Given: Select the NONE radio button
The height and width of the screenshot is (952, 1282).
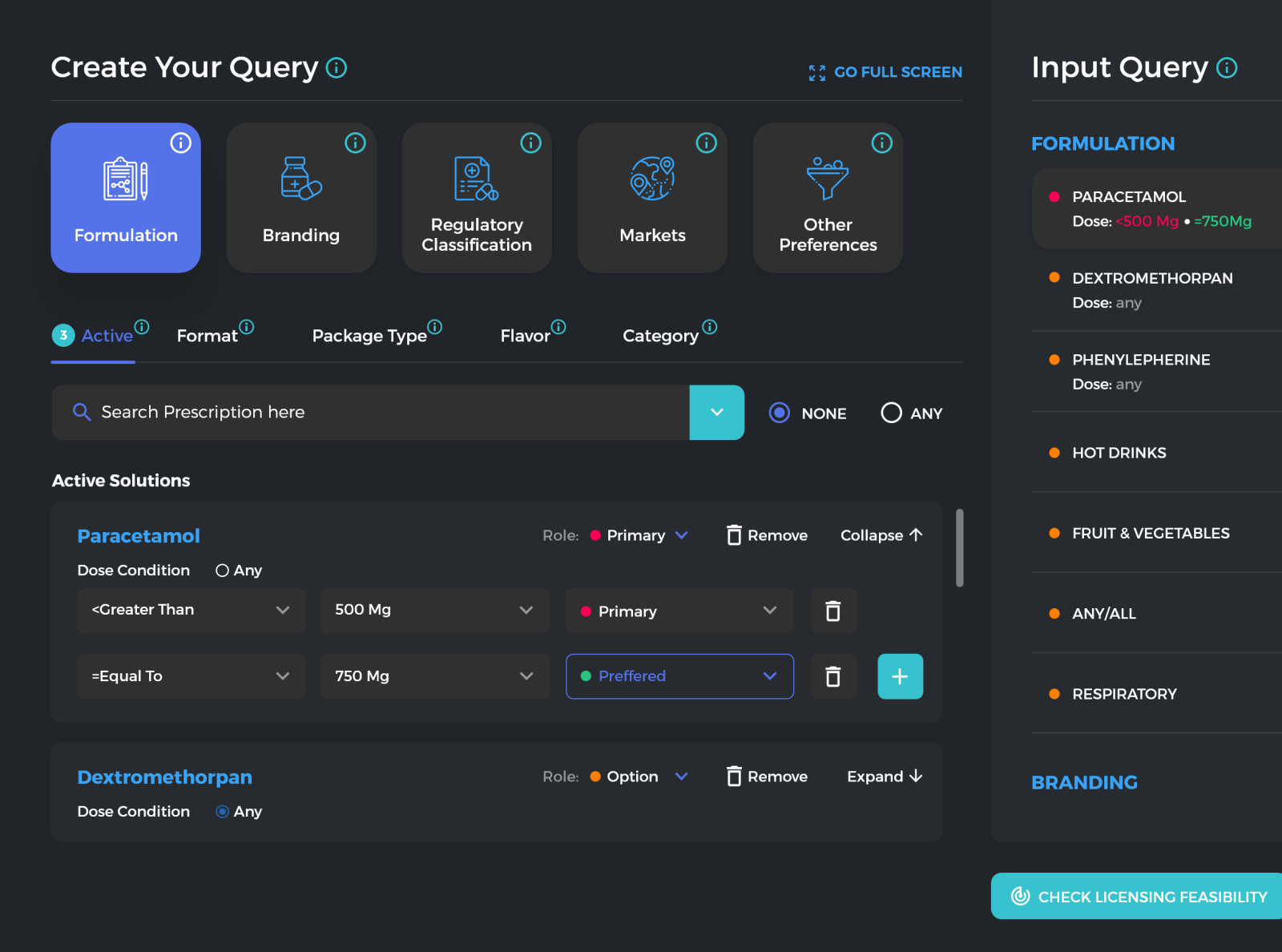Looking at the screenshot, I should (778, 413).
